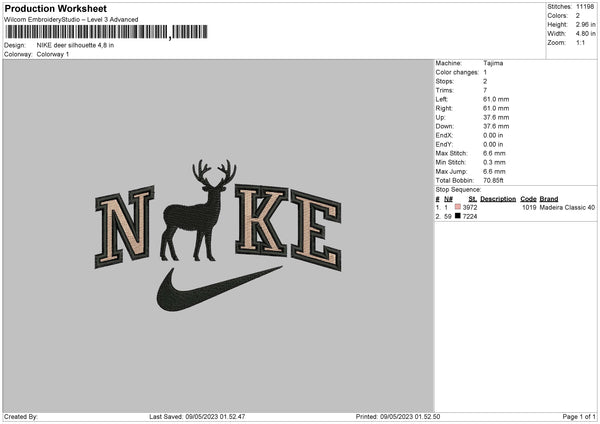Viewport: 600px width, 424px height.
Task: Click the 'Brand' column header
Action: coord(549,199)
